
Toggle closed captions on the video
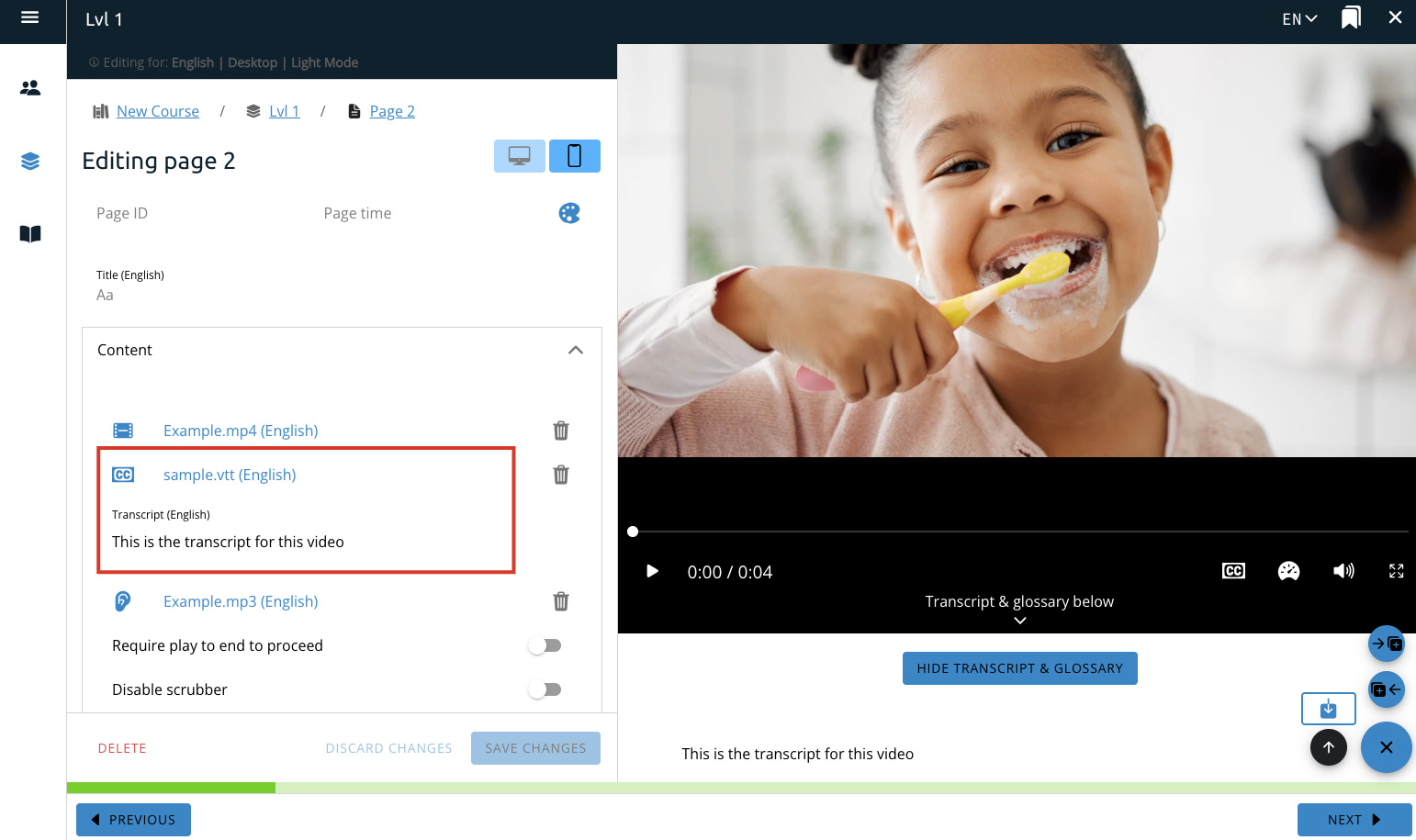coord(1233,571)
